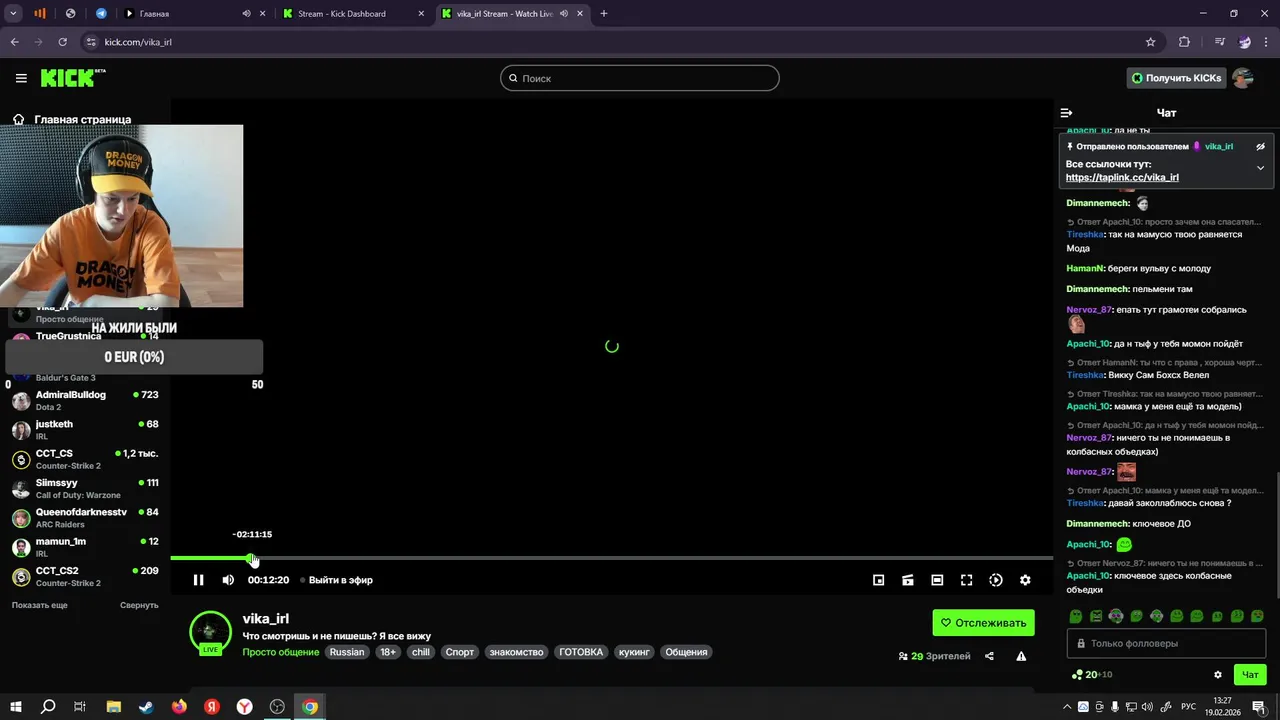Click the stream seek bar handle
The width and height of the screenshot is (1280, 720).
(x=251, y=558)
